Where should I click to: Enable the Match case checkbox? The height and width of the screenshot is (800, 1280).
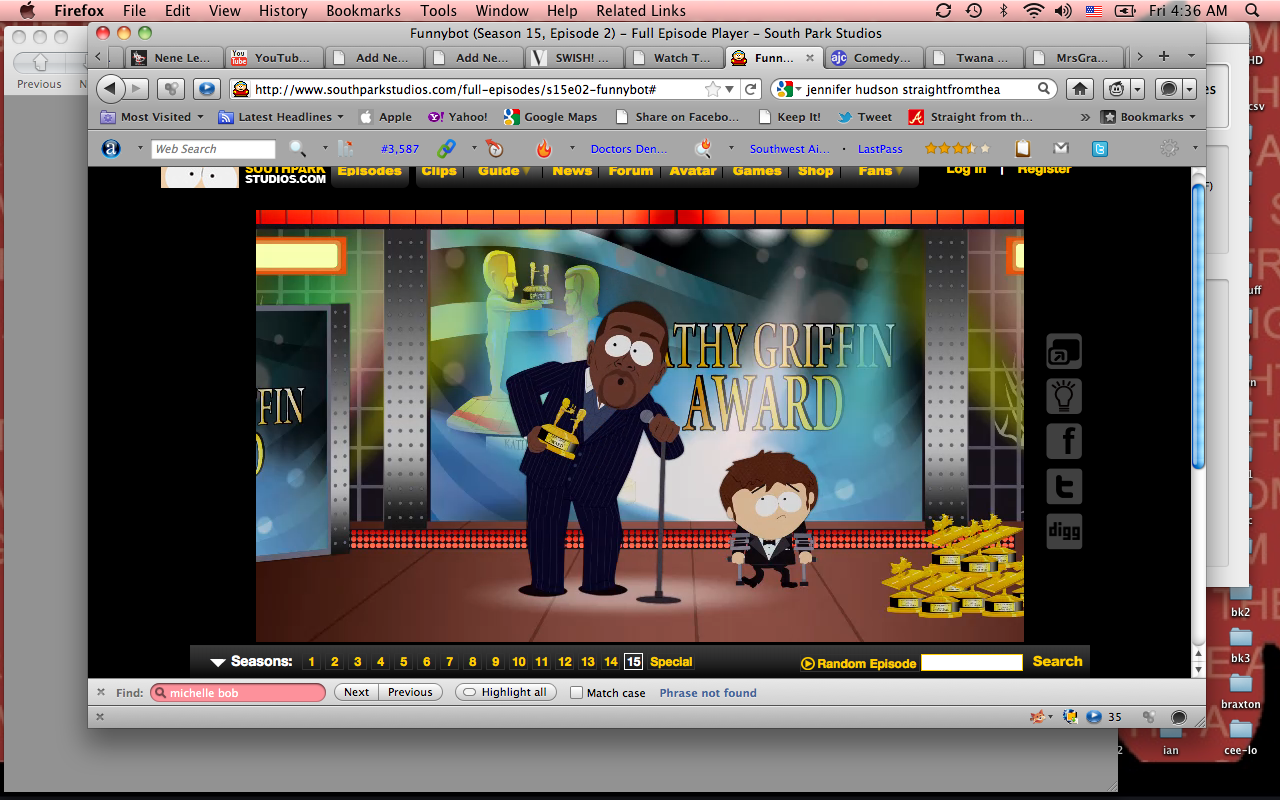pos(576,692)
